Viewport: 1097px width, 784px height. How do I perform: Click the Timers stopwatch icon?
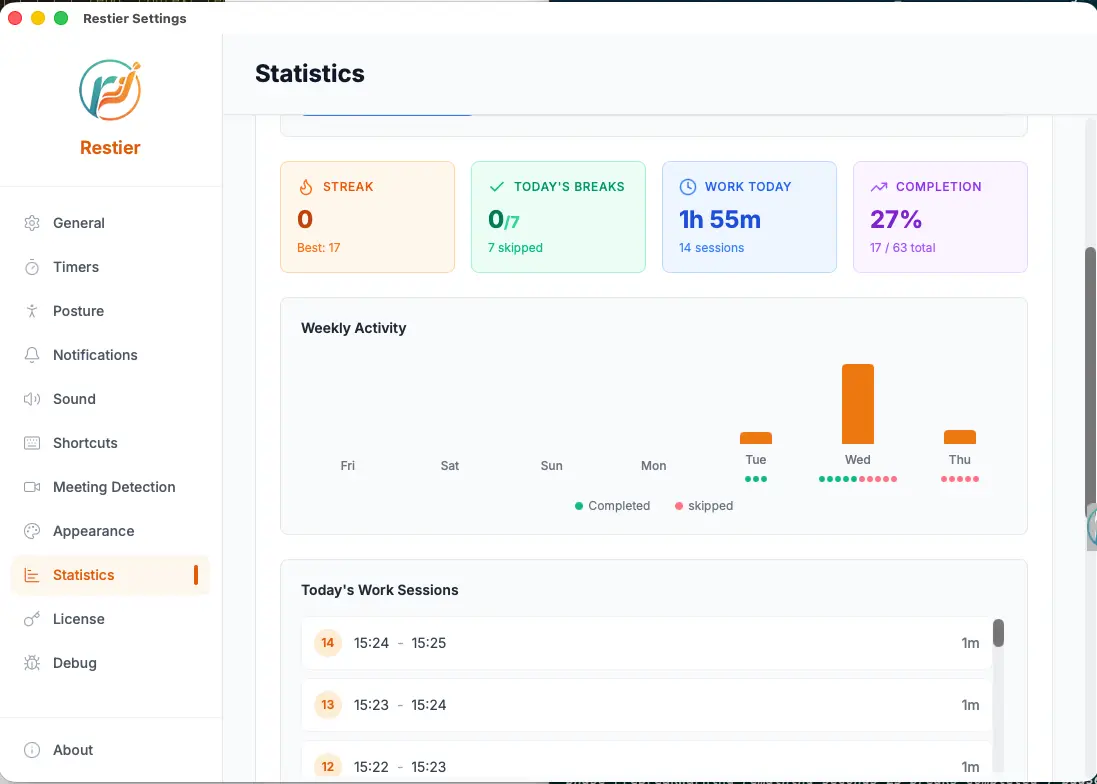[x=32, y=267]
